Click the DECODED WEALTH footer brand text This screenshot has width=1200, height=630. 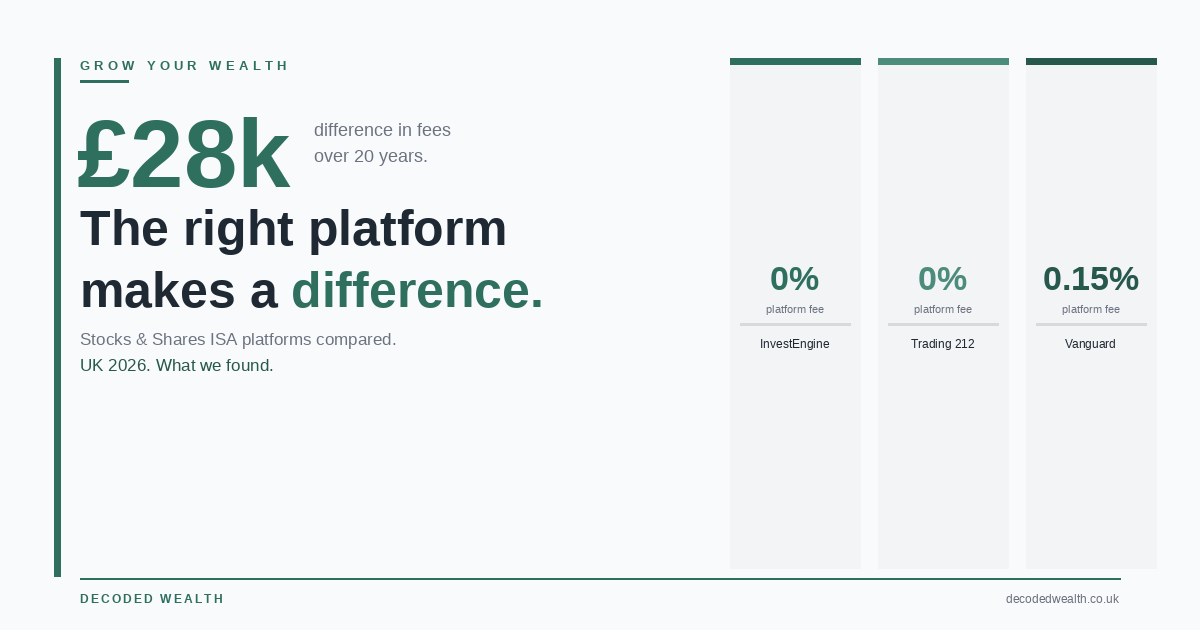[152, 599]
